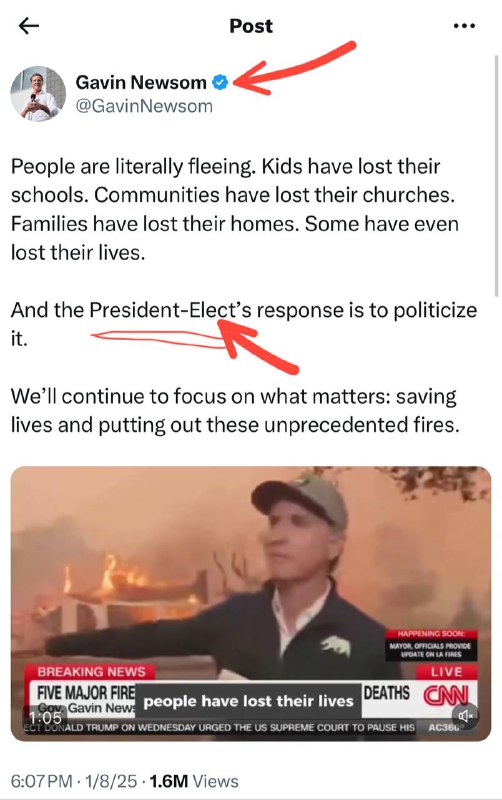This screenshot has width=502, height=800.
Task: Tap the back arrow icon
Action: (x=29, y=26)
